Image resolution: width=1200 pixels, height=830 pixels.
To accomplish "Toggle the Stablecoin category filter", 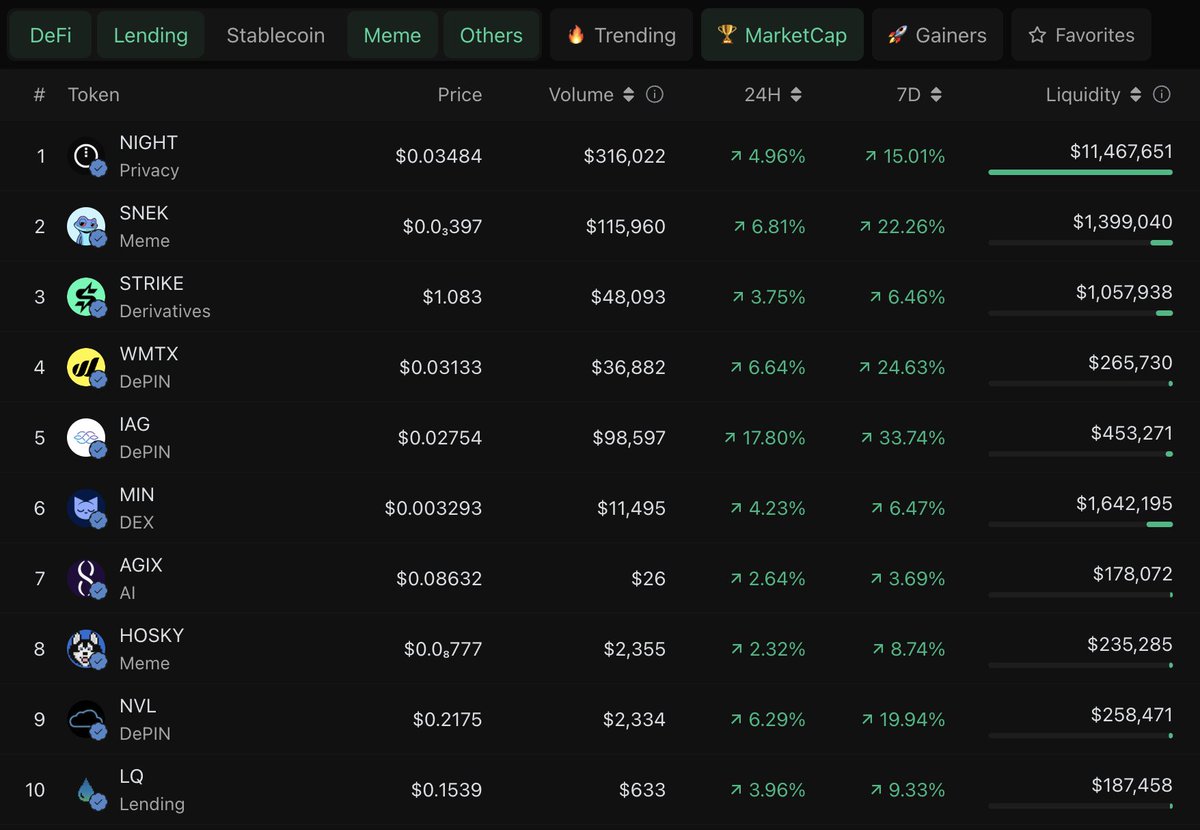I will (x=276, y=35).
